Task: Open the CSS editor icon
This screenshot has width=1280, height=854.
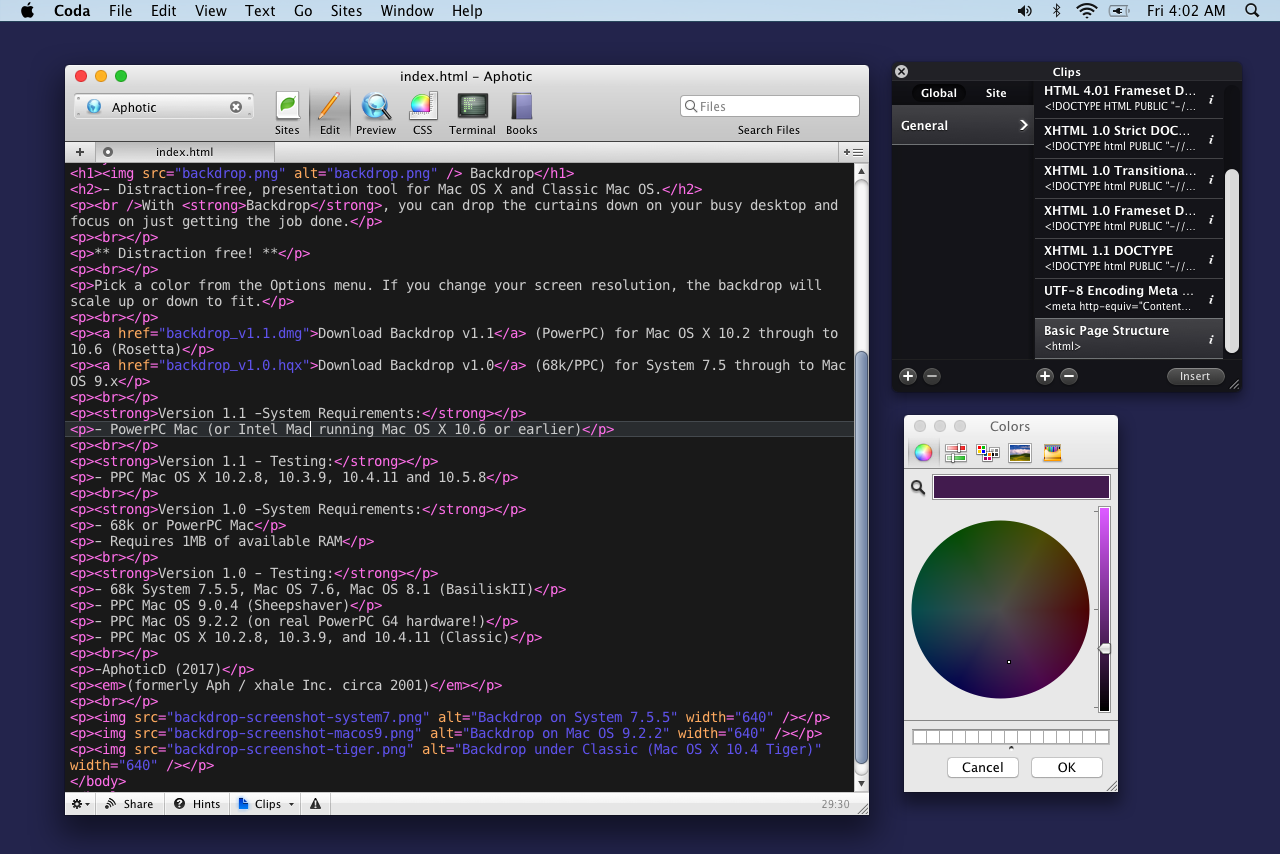Action: click(x=422, y=108)
